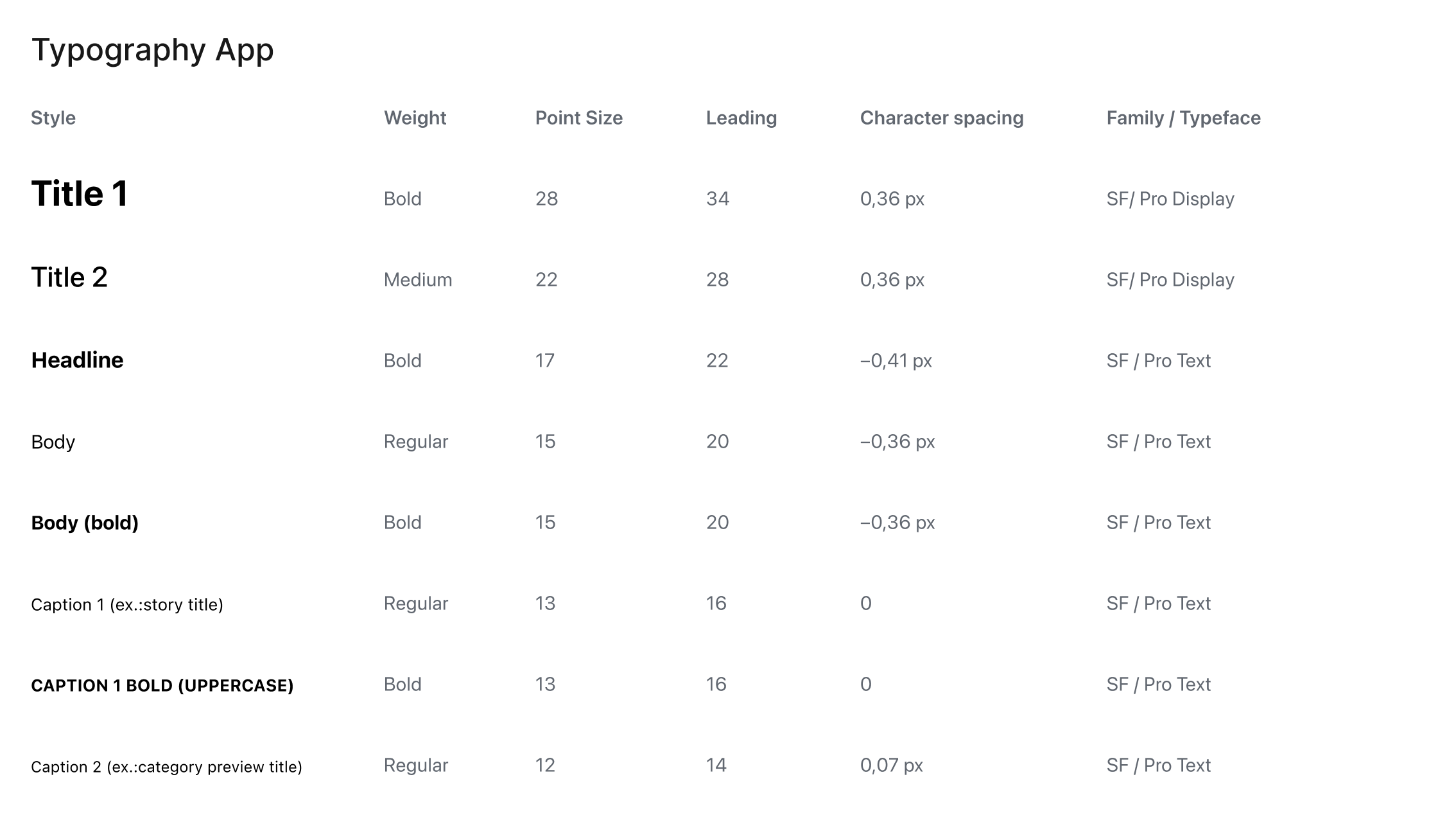Viewport: 1456px width, 813px height.
Task: Select the Weight column header
Action: [415, 118]
